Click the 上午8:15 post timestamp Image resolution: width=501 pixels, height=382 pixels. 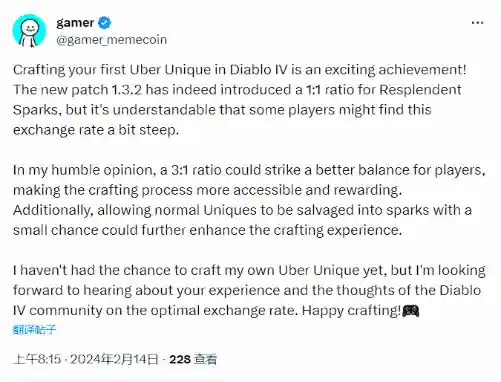[37, 359]
